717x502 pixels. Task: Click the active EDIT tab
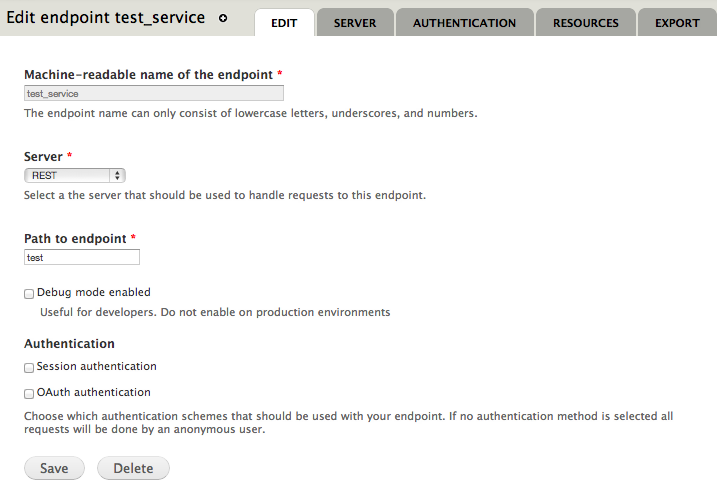click(x=284, y=22)
